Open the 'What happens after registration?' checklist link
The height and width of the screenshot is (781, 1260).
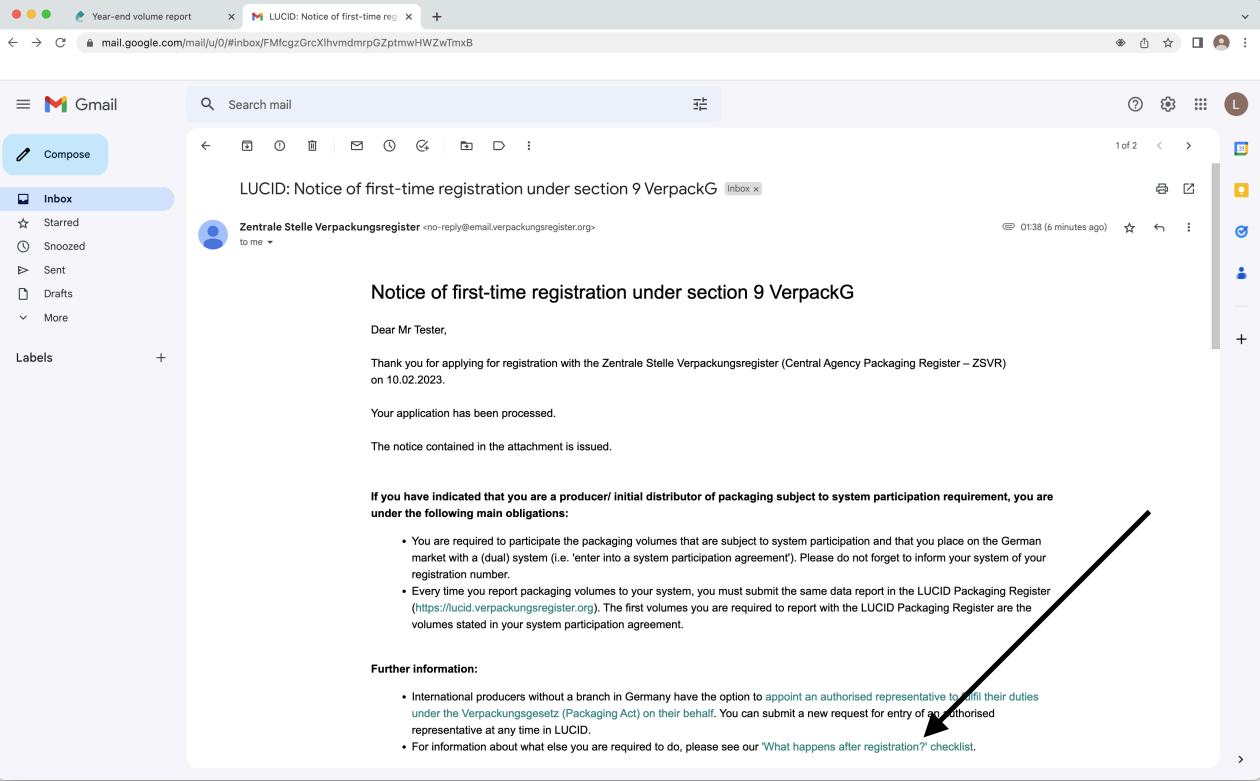coord(867,747)
